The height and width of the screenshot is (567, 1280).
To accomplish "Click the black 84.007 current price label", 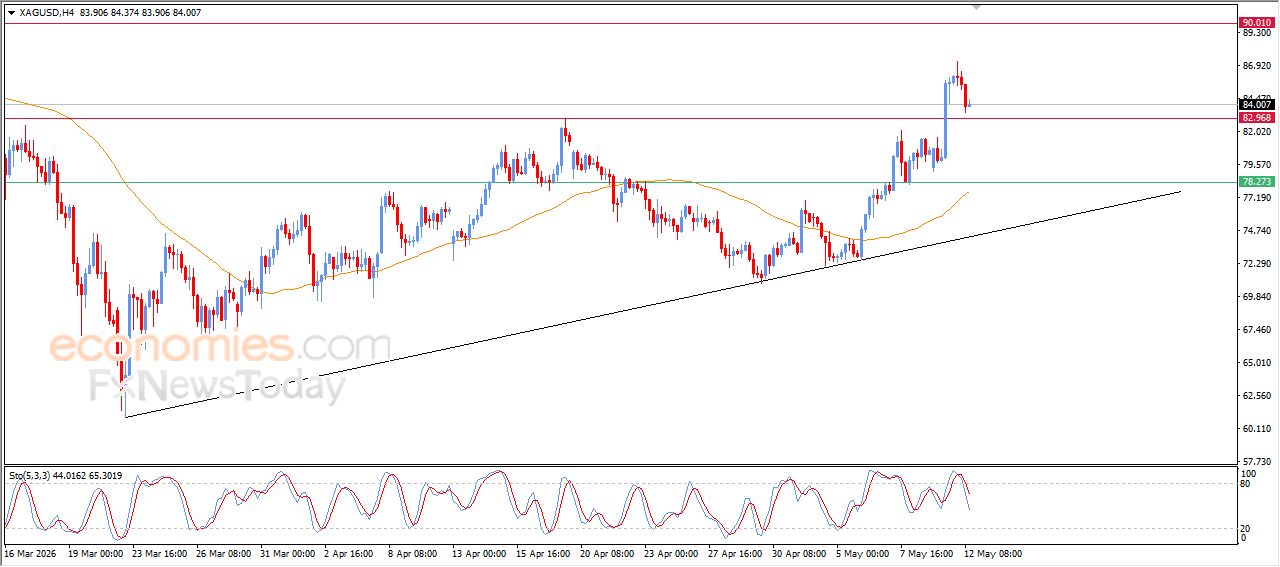I will pos(1256,104).
